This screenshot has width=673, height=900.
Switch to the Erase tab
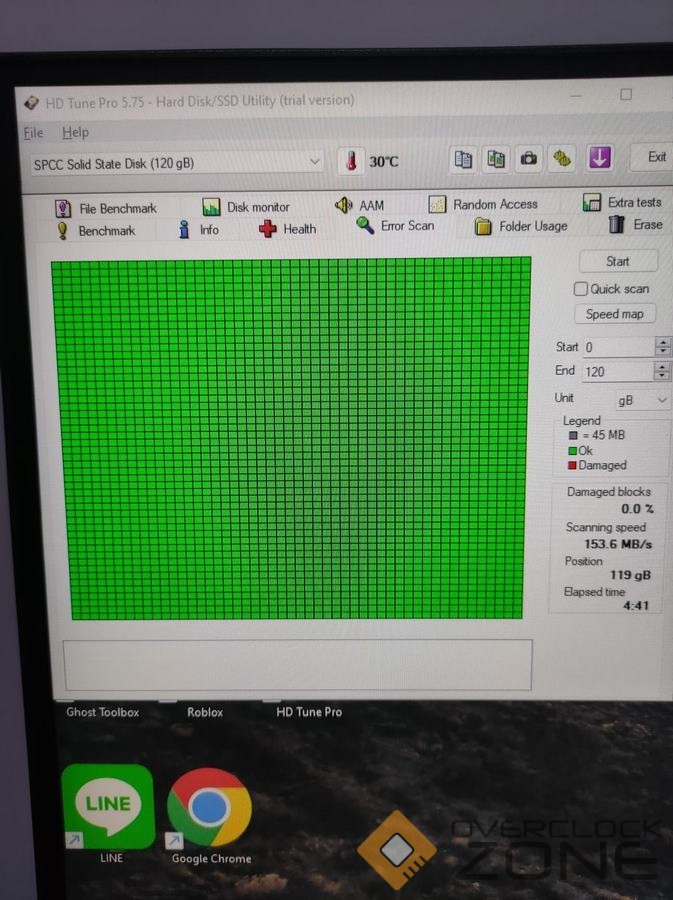[x=636, y=224]
